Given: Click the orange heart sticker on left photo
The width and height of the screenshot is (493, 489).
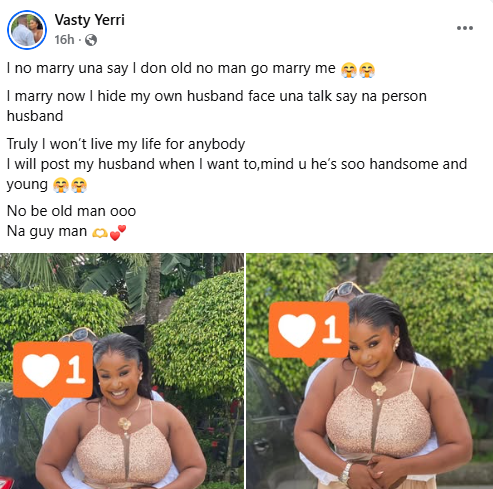Looking at the screenshot, I should coord(53,372).
